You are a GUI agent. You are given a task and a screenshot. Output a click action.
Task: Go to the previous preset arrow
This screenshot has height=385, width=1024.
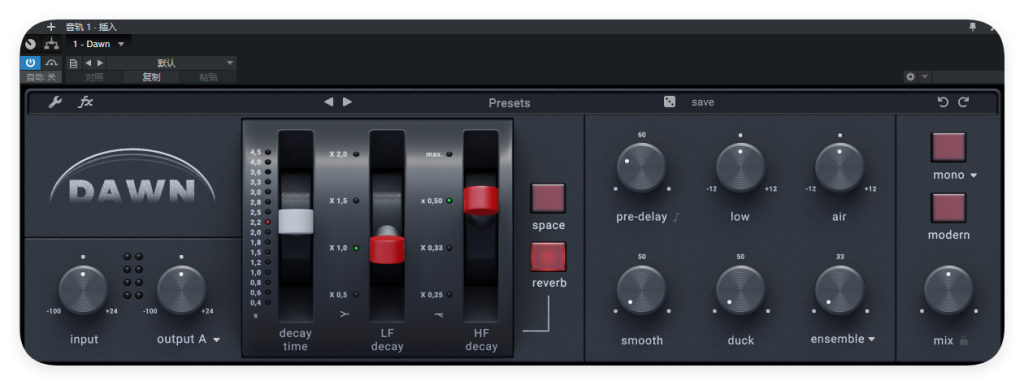tap(328, 102)
